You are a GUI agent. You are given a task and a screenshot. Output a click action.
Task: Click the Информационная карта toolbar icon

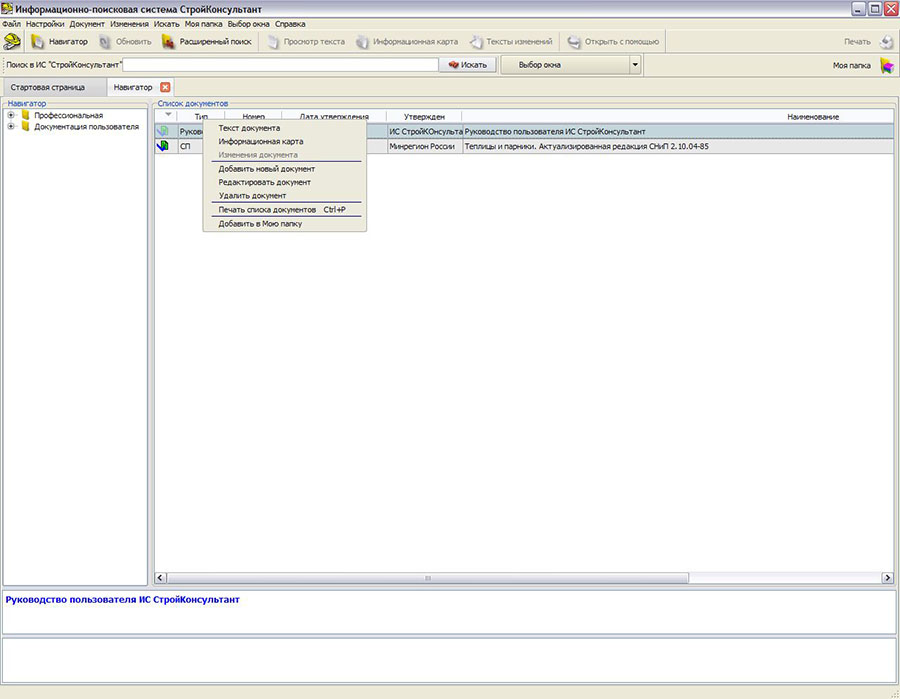click(x=362, y=42)
